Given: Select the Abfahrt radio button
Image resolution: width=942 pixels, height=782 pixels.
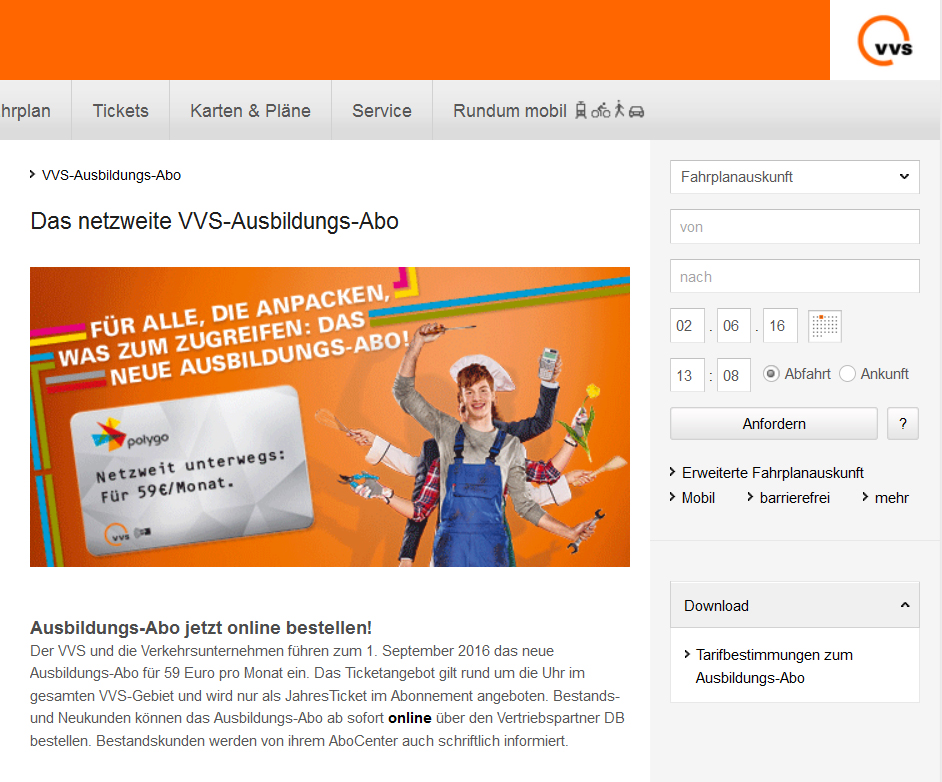Looking at the screenshot, I should coord(771,374).
